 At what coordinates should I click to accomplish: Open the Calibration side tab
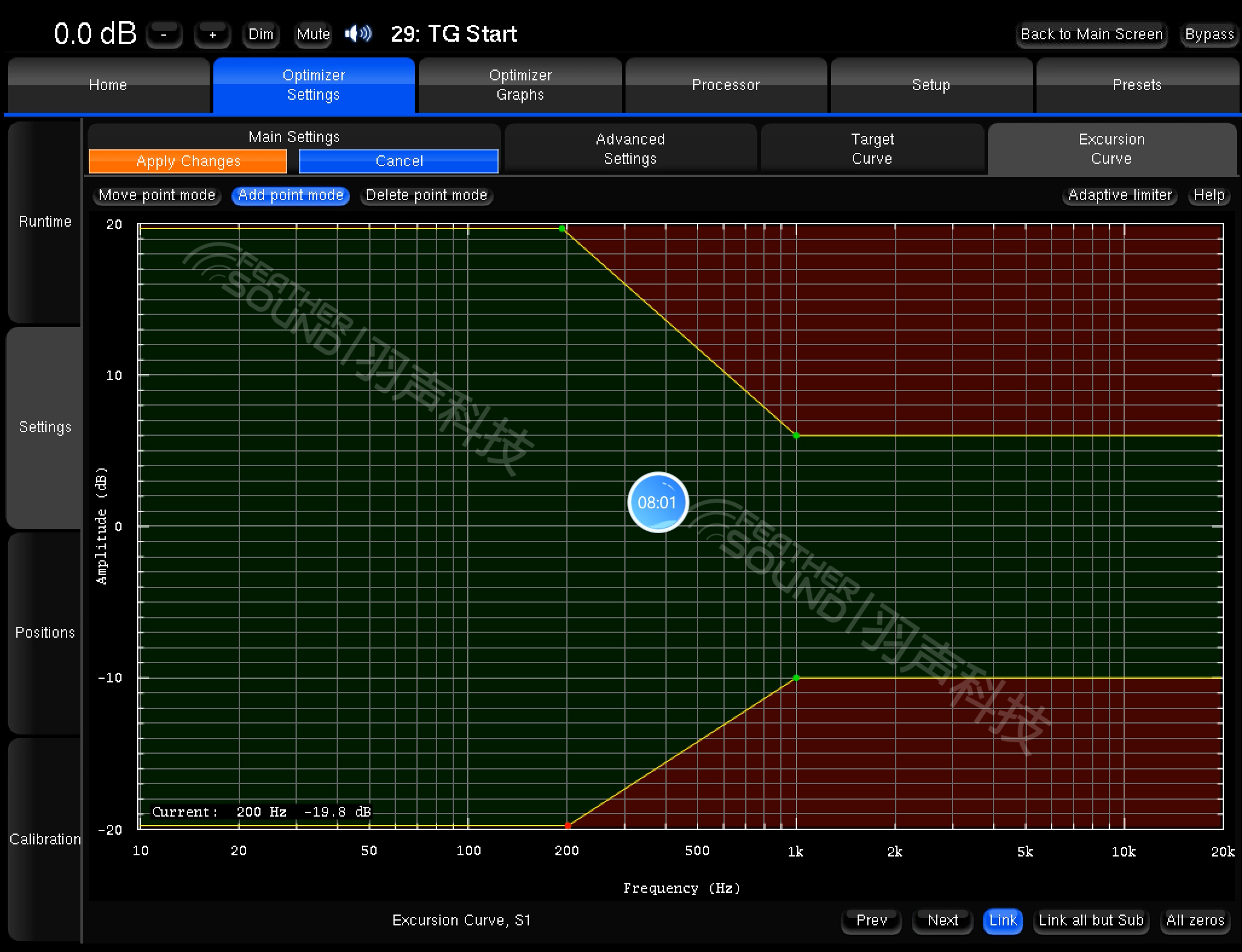[x=45, y=839]
